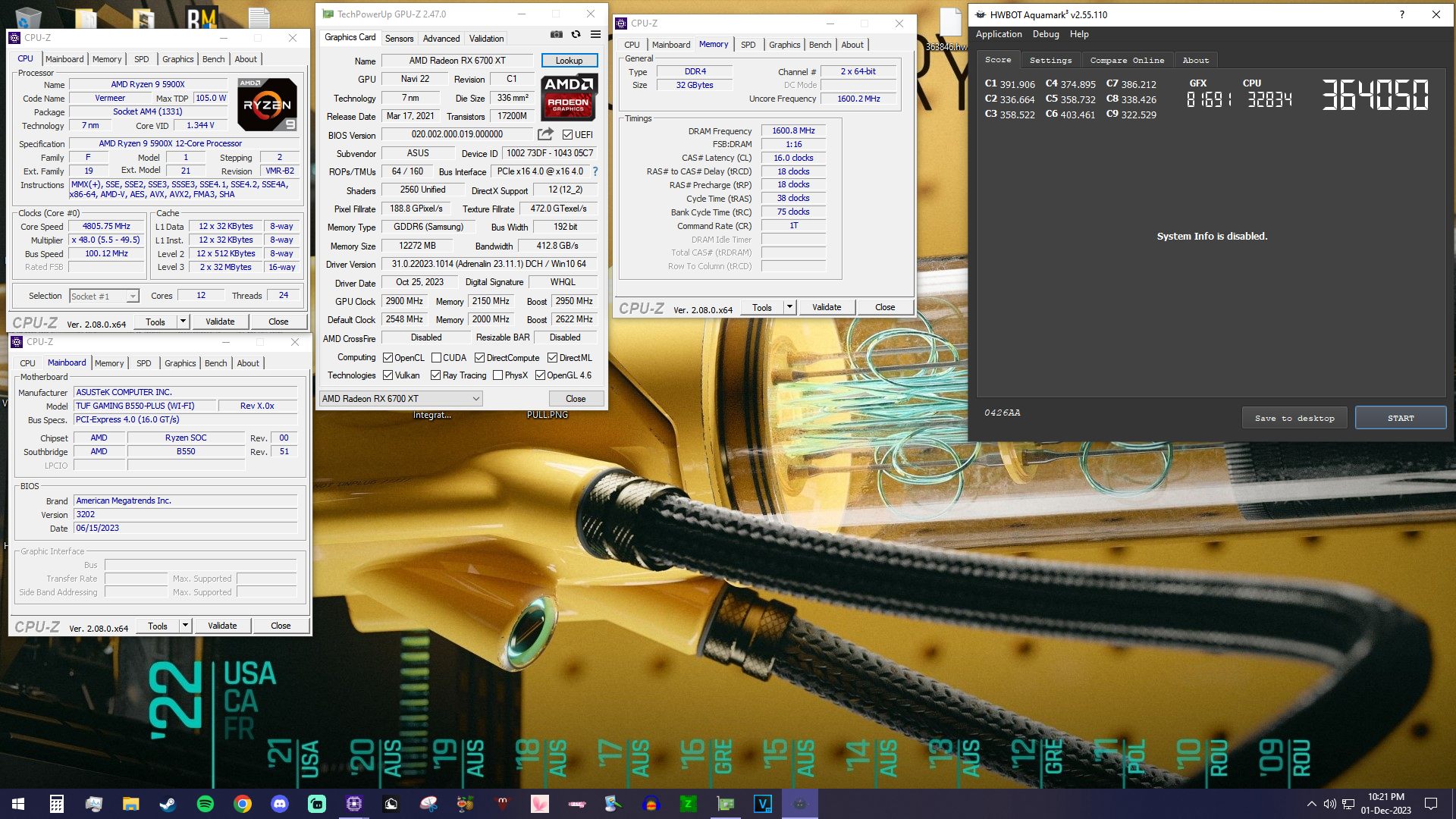The width and height of the screenshot is (1456, 819).
Task: Click the Close button in GPU-Z
Action: click(576, 399)
